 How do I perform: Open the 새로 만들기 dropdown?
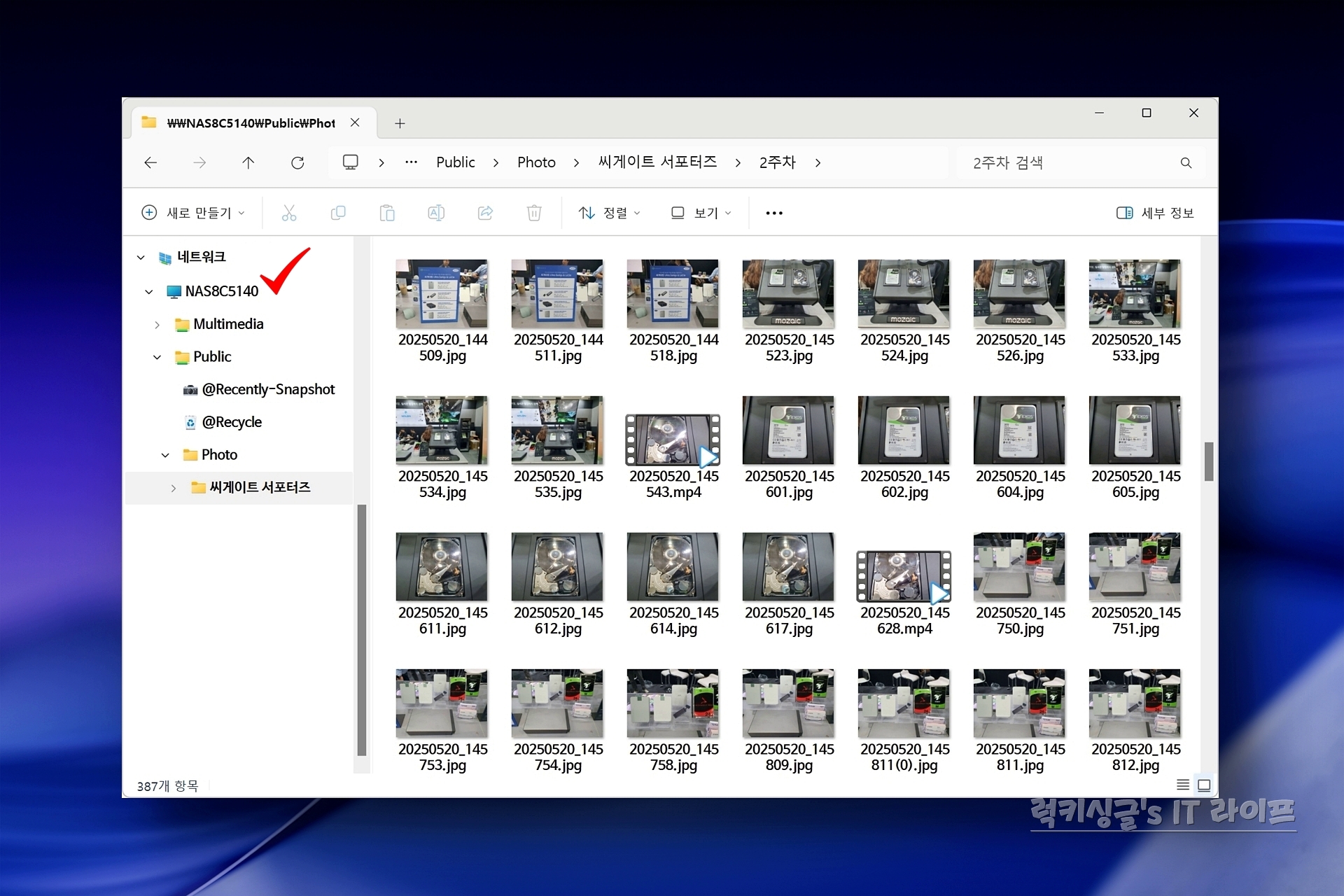pyautogui.click(x=193, y=213)
